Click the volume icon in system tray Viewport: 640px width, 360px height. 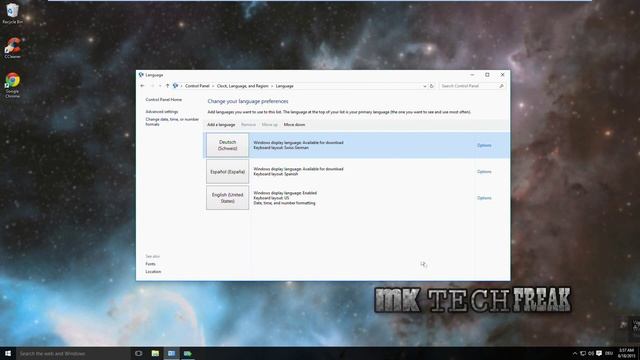[591, 353]
